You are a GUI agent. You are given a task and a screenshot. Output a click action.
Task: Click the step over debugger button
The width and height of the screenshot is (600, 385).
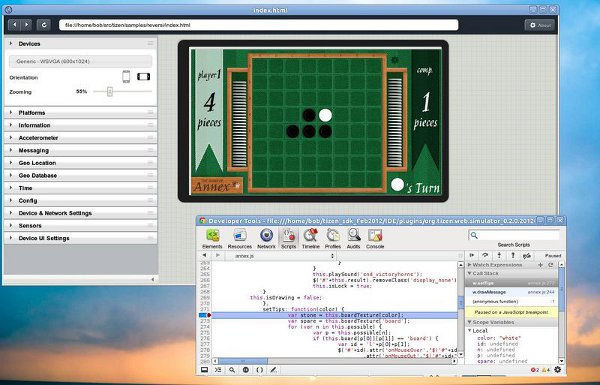point(485,255)
